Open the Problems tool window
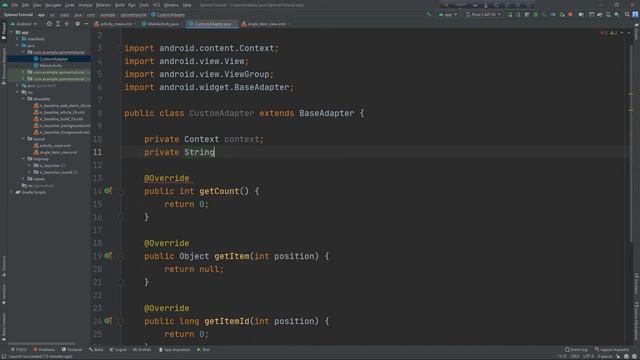Viewport: 640px width, 360px height. pos(44,350)
